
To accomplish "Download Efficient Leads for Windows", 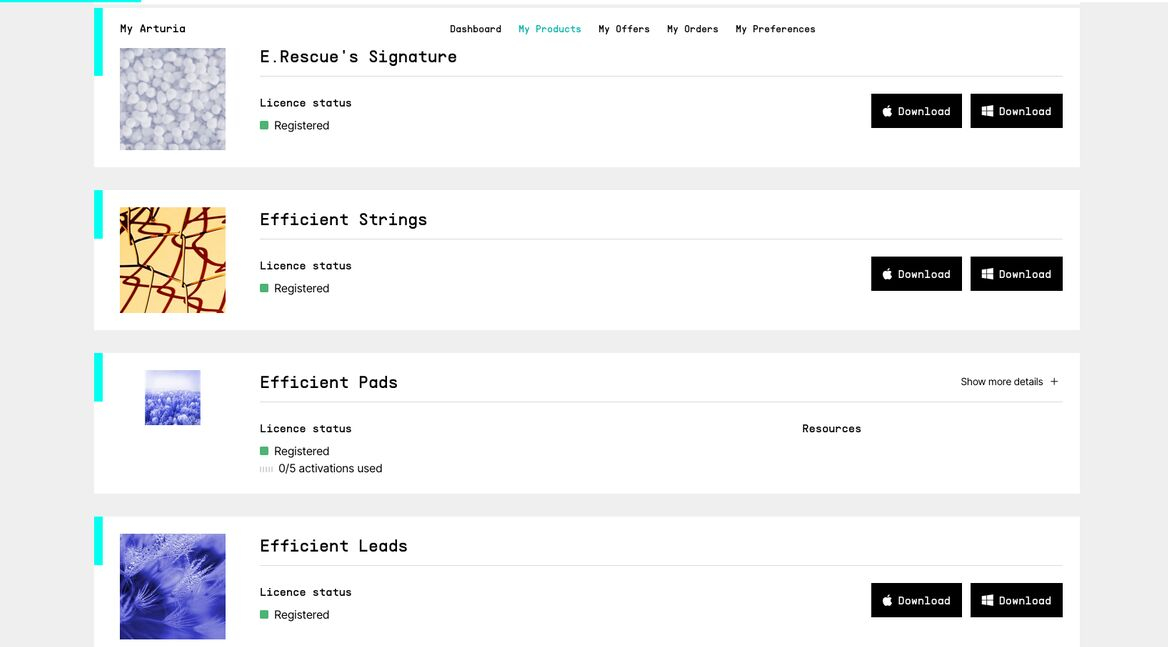I will (x=1016, y=600).
